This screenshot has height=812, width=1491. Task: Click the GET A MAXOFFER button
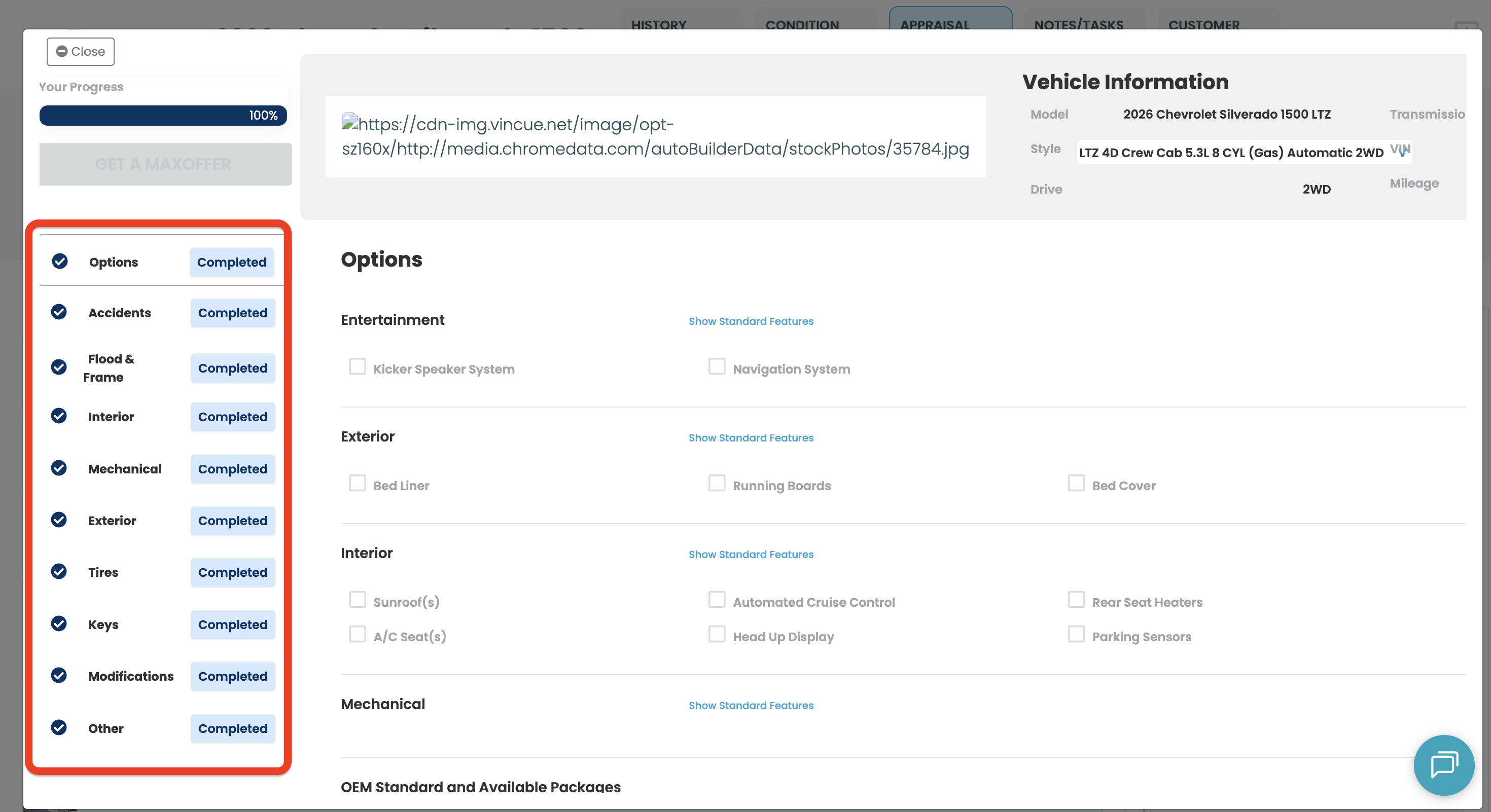pos(165,164)
